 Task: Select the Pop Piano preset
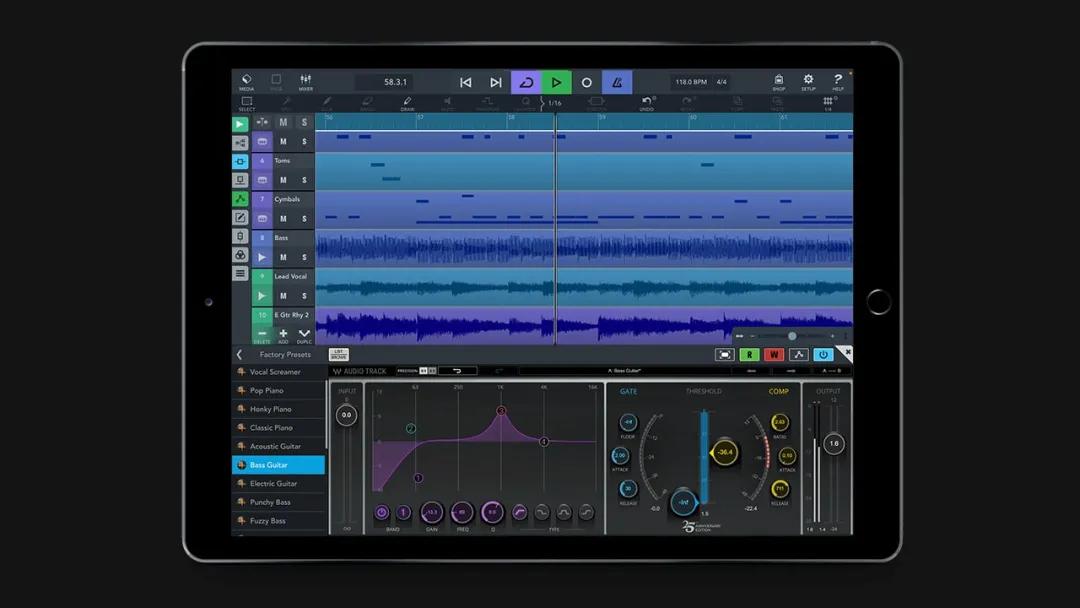(278, 390)
